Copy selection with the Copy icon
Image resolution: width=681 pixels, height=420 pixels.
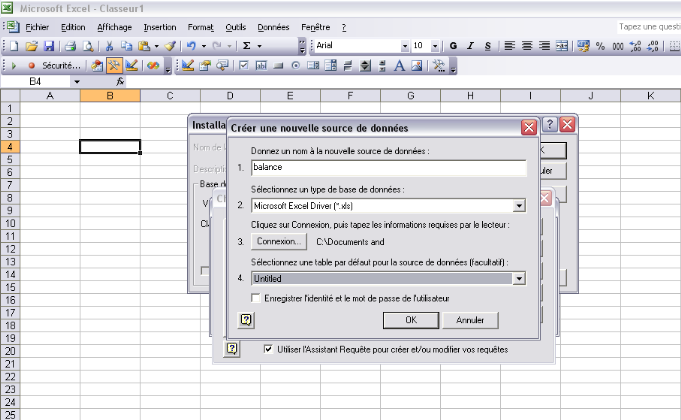click(x=126, y=46)
